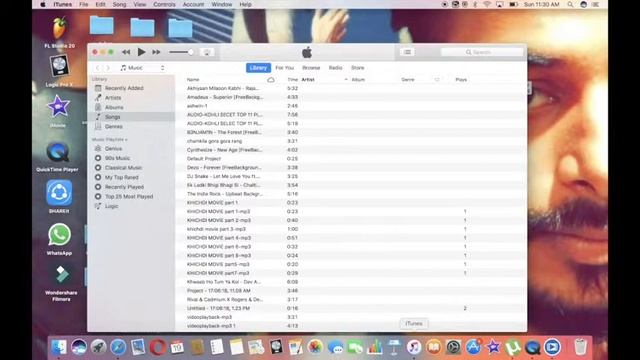Open the Browse tab
This screenshot has width=640, height=360.
coord(311,68)
